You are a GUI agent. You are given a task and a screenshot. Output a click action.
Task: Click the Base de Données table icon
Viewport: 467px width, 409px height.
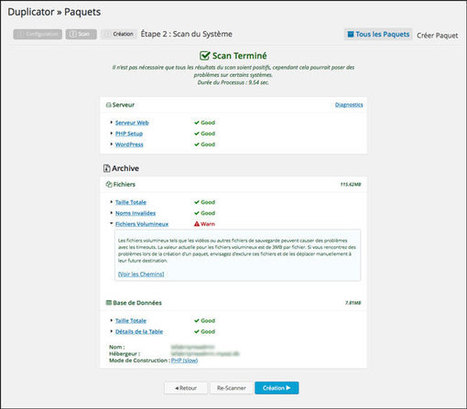pos(109,303)
